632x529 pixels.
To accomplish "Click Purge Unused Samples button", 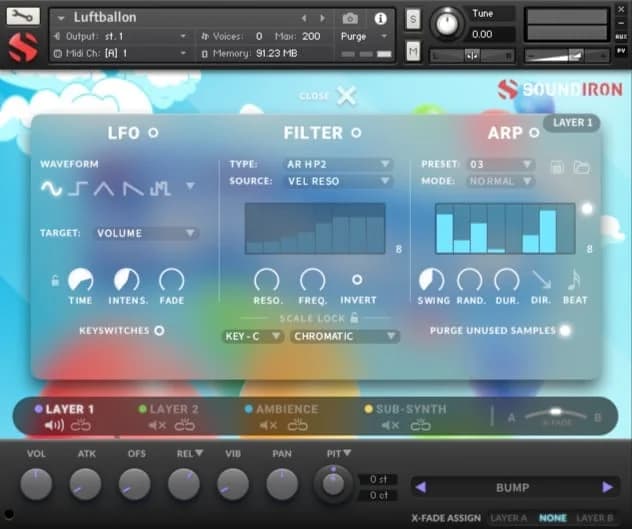I will point(565,330).
